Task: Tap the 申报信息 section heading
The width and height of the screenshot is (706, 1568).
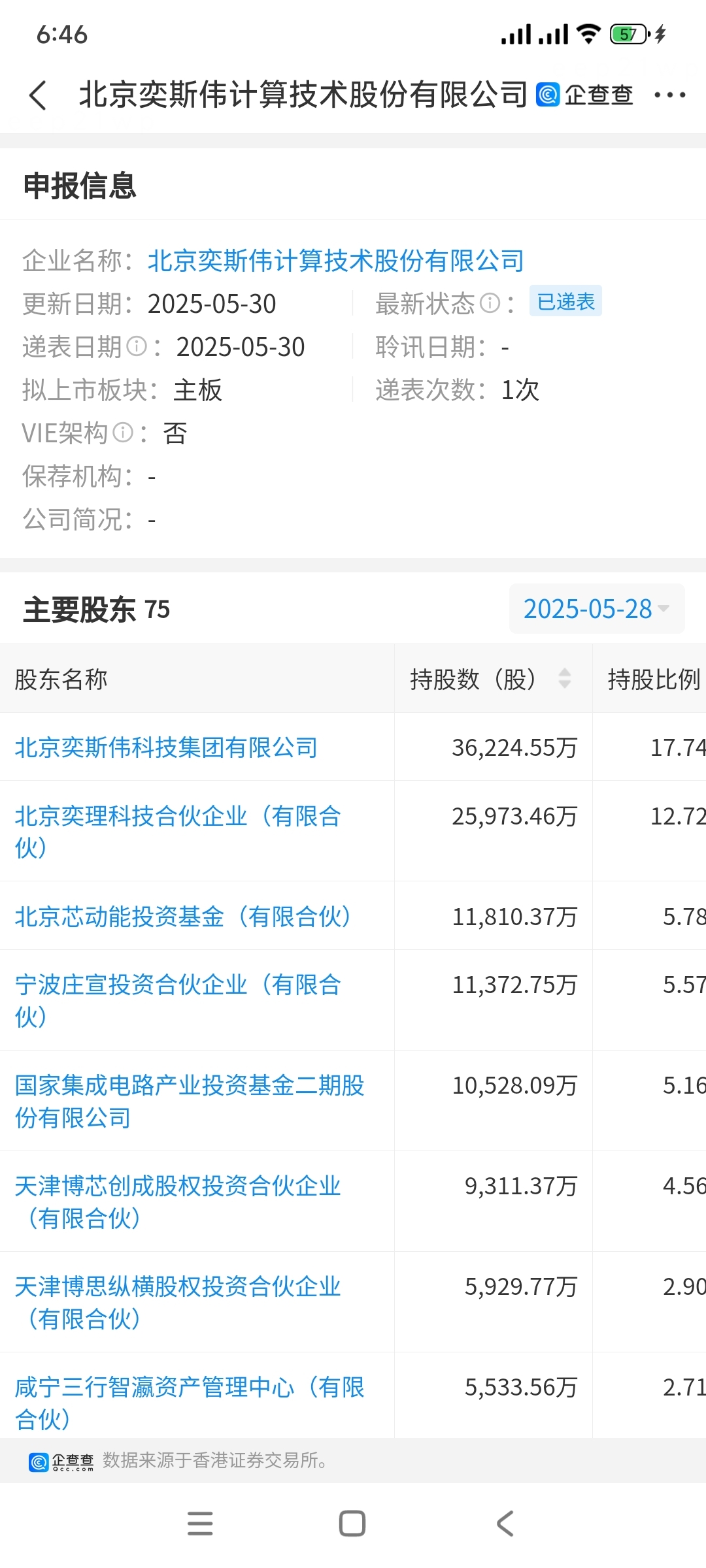Action: (x=80, y=186)
